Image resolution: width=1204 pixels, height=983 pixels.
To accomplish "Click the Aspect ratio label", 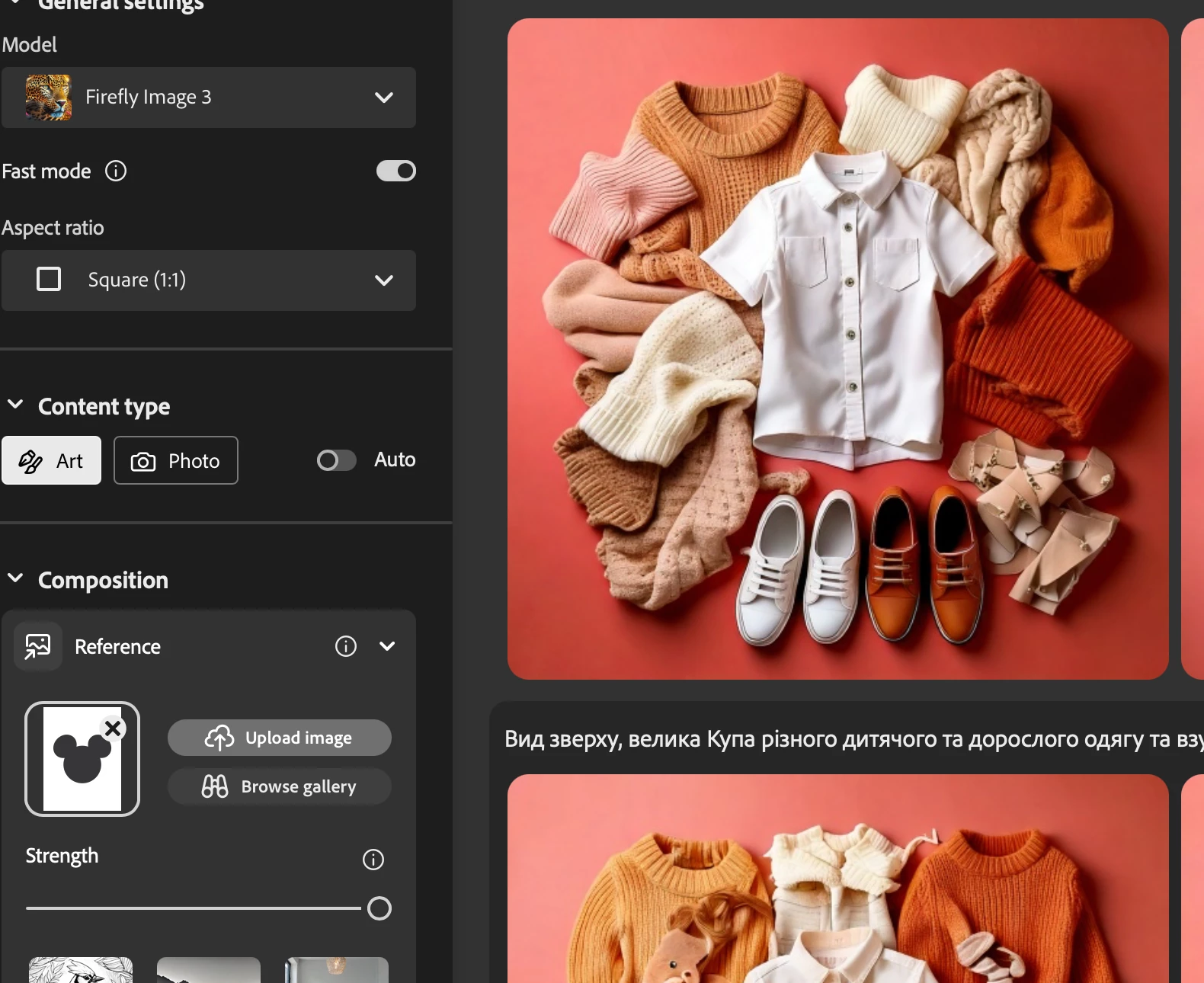I will click(53, 228).
